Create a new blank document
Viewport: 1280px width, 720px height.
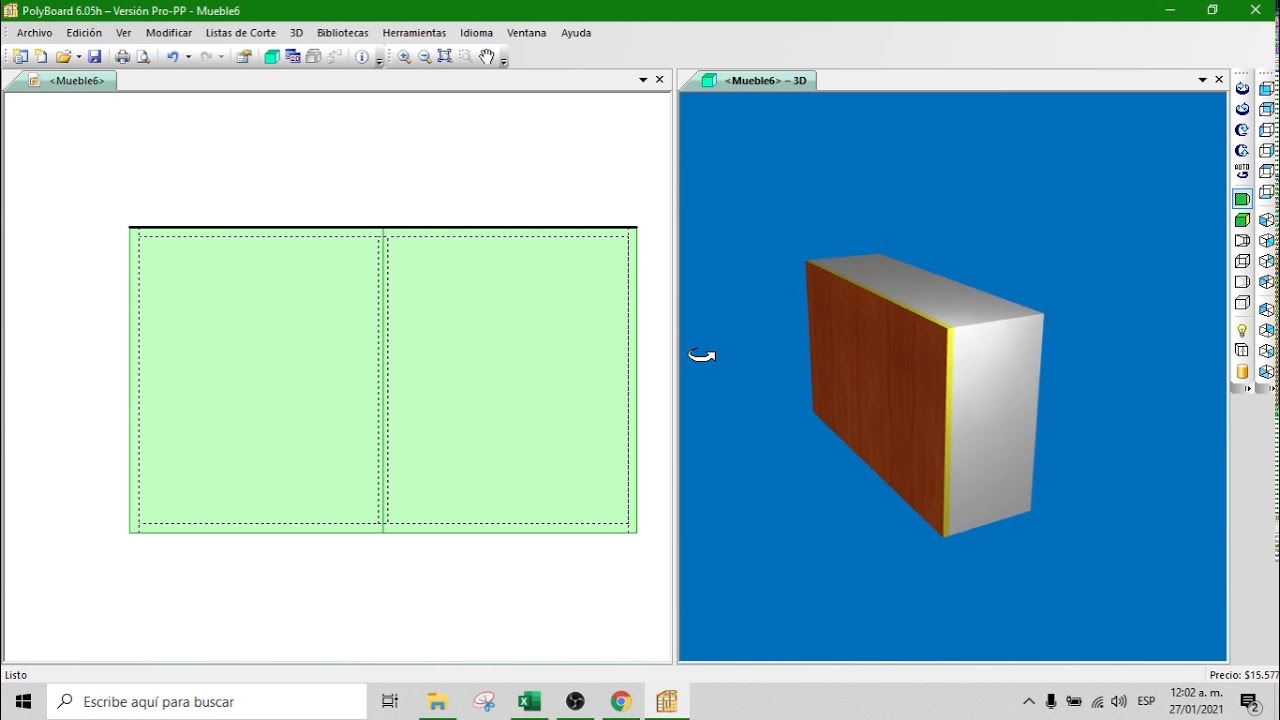click(41, 57)
